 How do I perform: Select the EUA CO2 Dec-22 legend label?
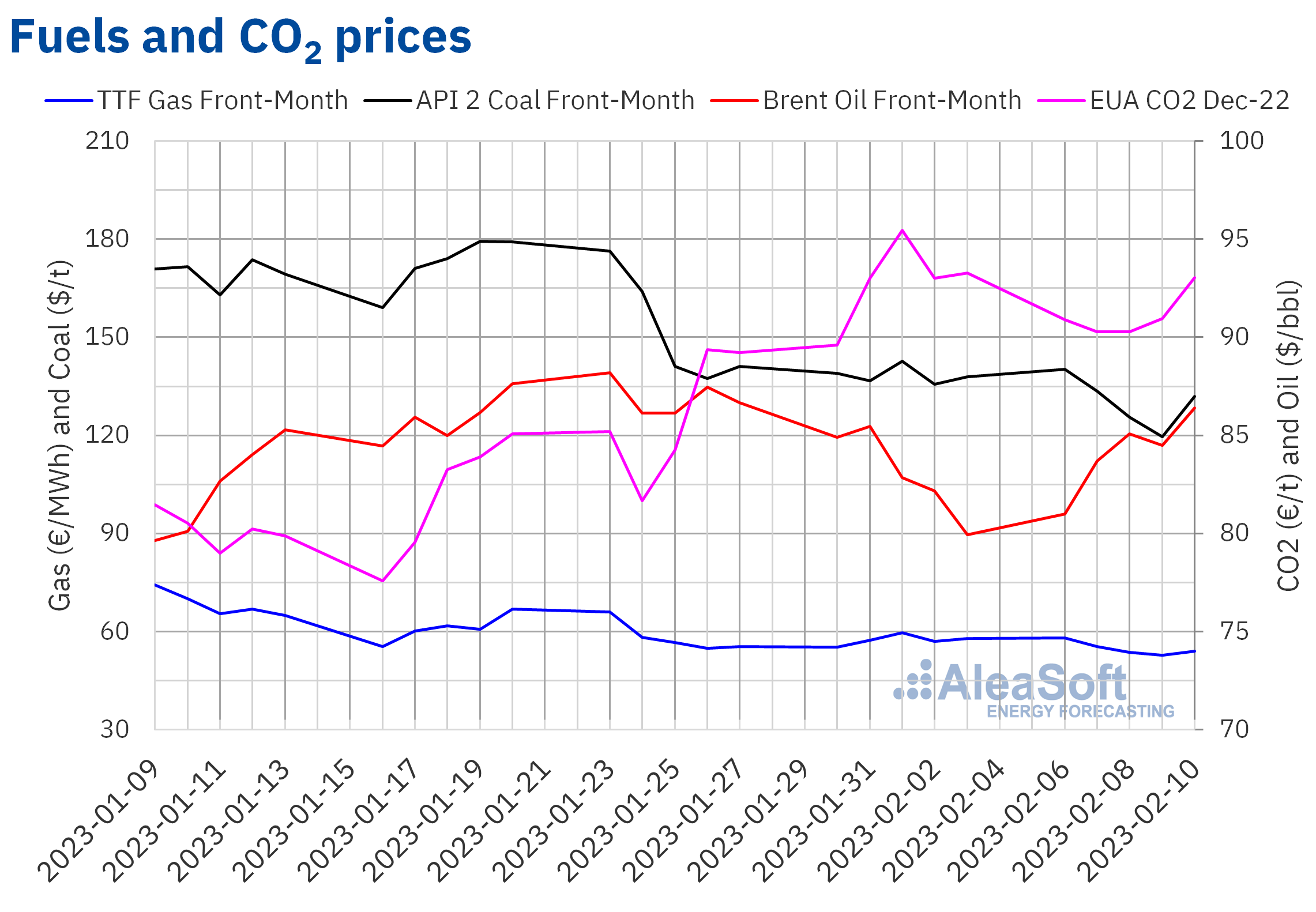[1189, 101]
